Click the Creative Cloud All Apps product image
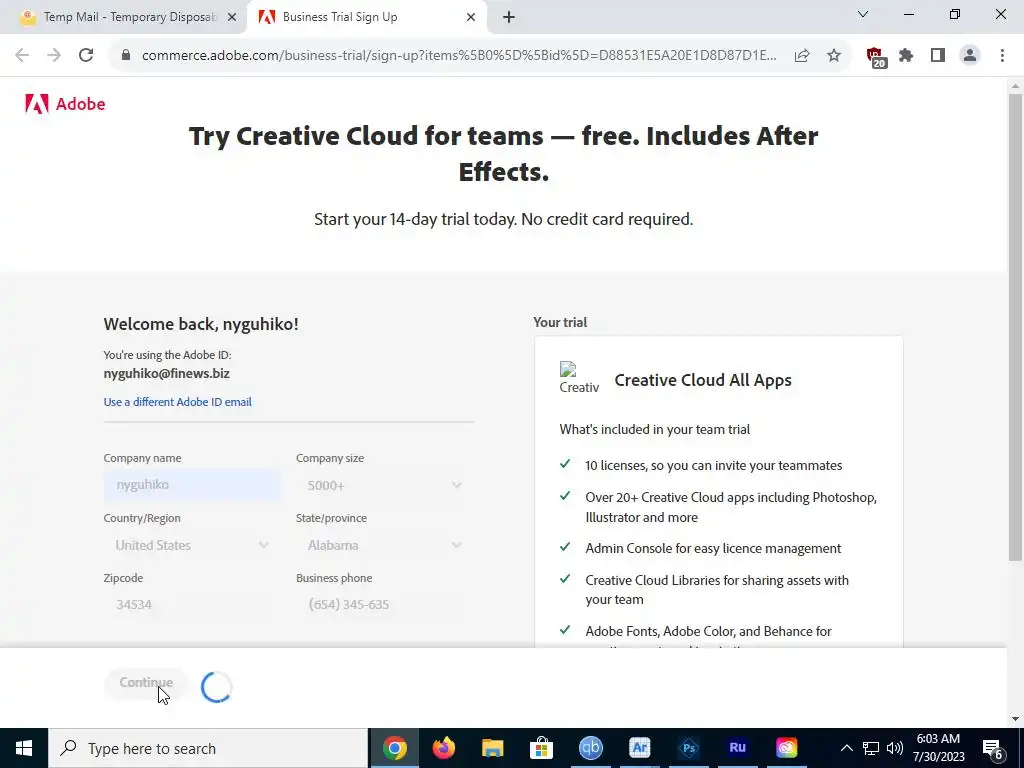 (579, 378)
